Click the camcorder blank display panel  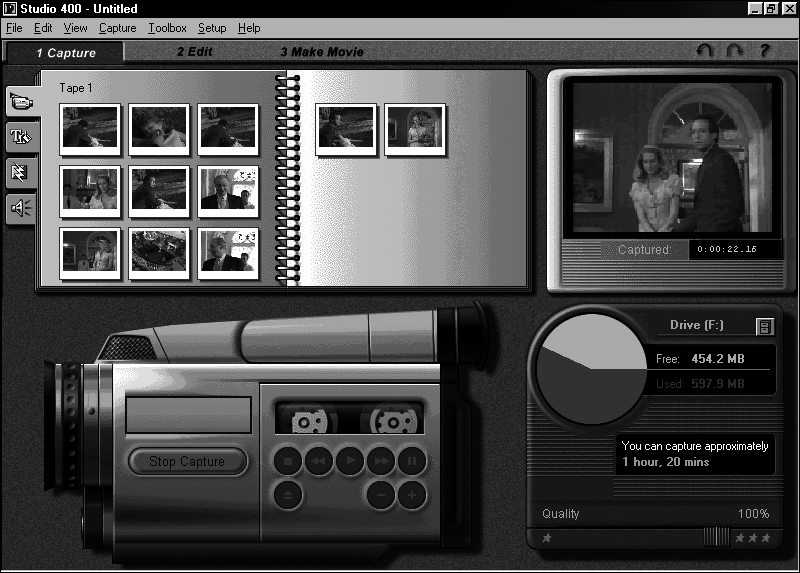pyautogui.click(x=188, y=415)
